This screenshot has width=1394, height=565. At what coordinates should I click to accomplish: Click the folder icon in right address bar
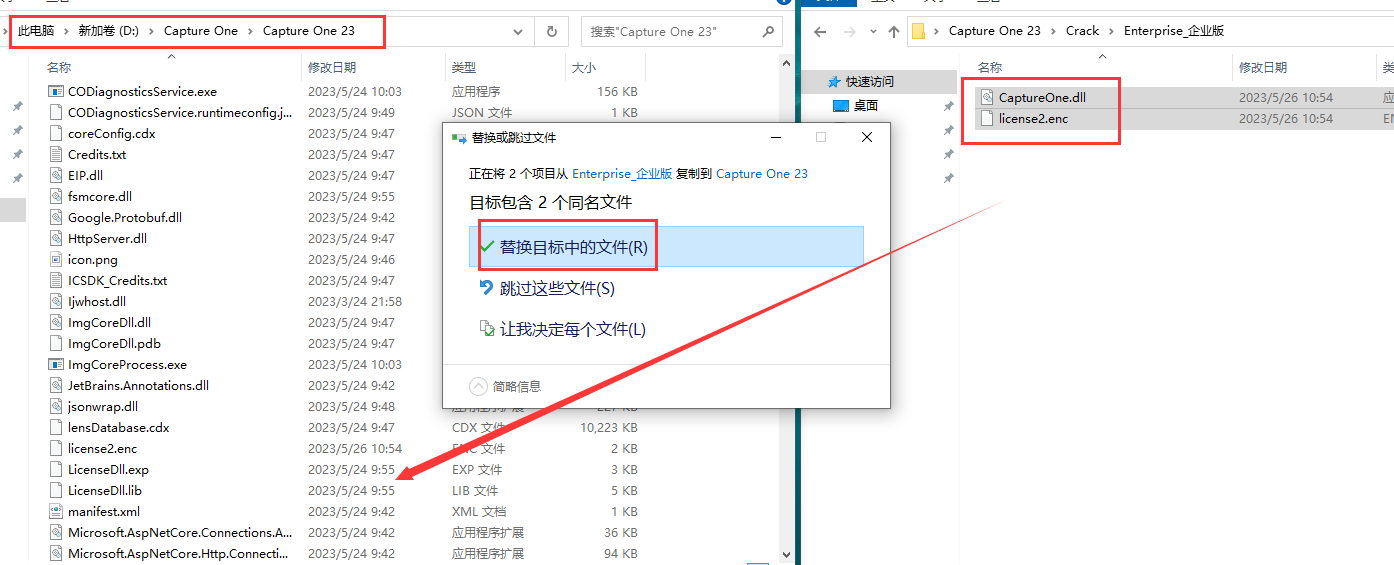pyautogui.click(x=918, y=31)
